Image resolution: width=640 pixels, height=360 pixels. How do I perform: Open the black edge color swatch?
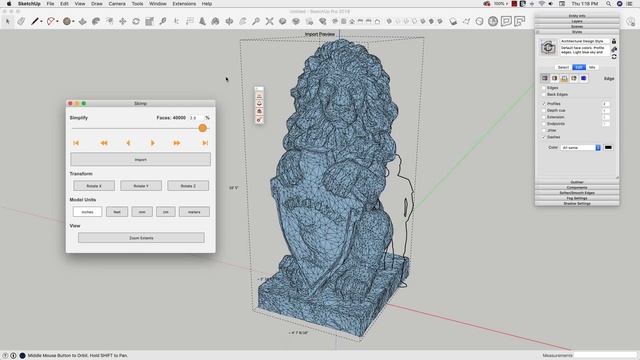608,147
